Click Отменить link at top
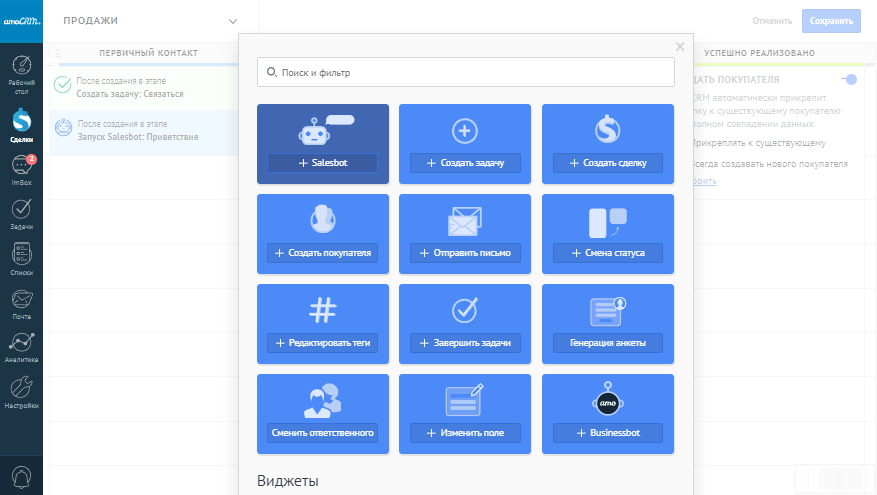Screen dimensions: 877x495 pos(772,21)
